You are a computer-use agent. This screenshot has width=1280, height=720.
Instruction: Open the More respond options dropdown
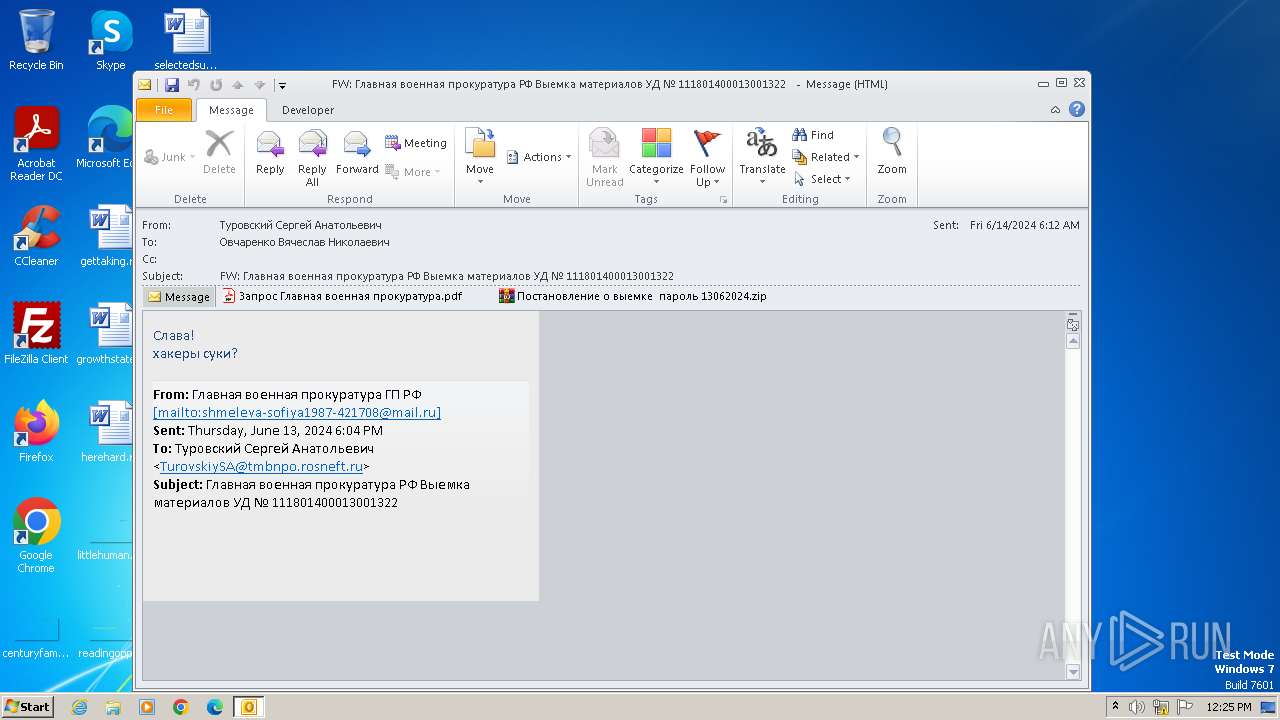pos(413,172)
